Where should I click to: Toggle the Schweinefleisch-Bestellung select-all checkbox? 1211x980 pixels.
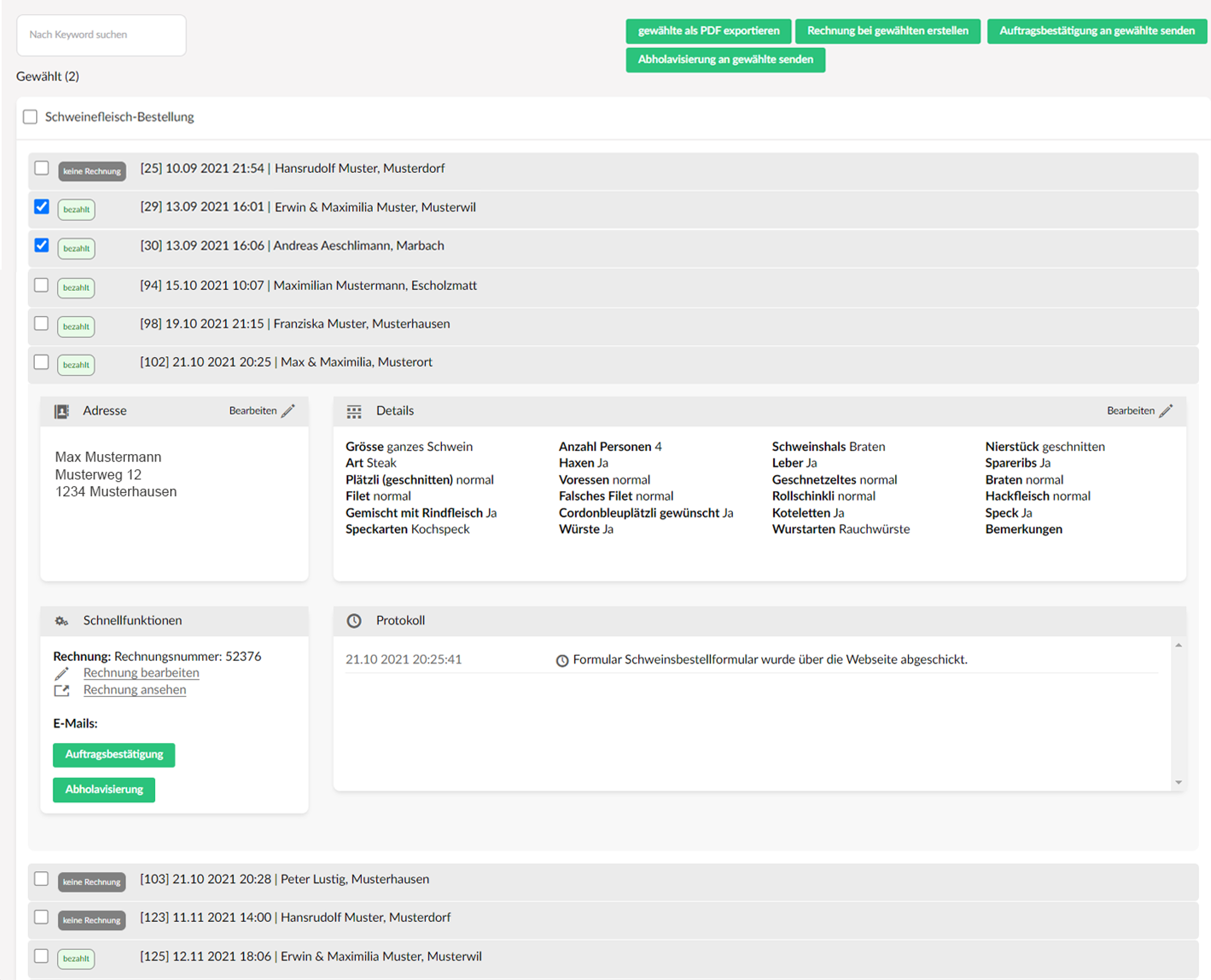point(30,117)
